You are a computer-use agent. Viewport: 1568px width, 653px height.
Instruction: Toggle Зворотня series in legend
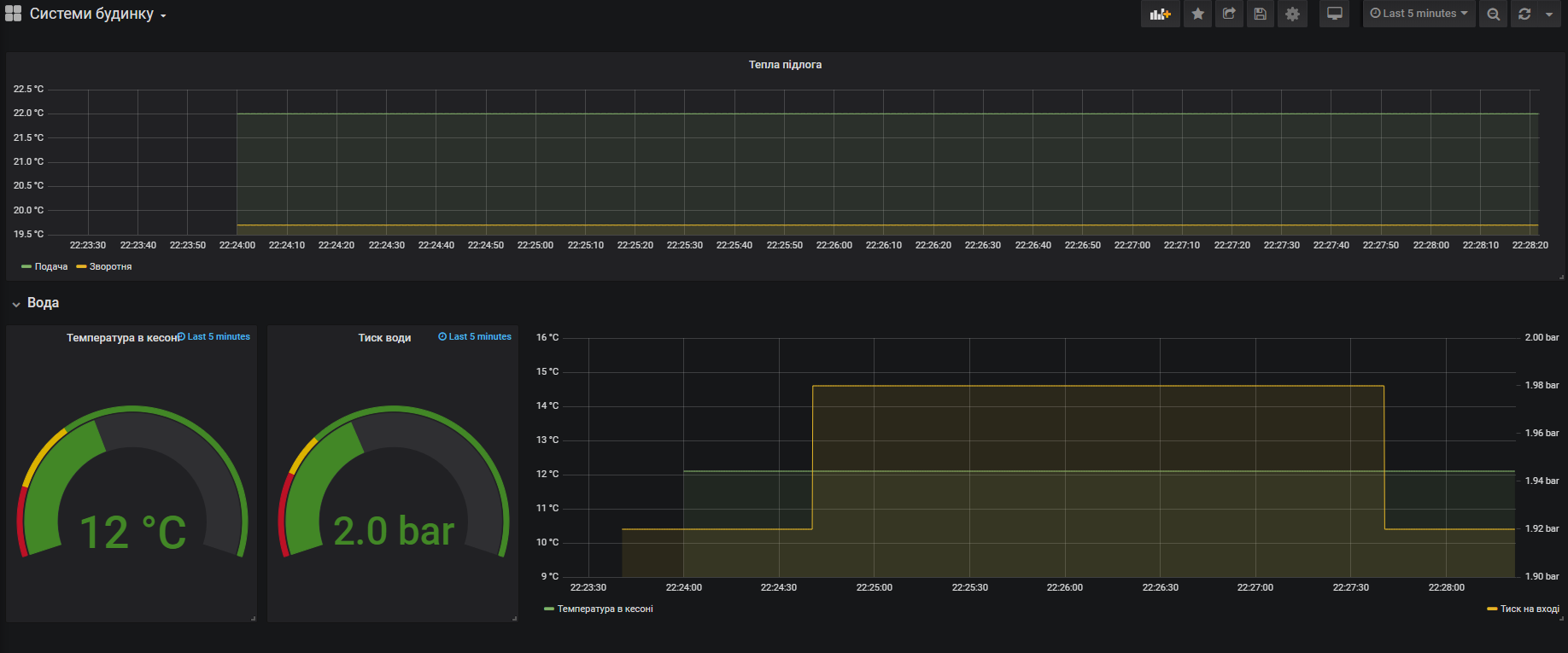(x=104, y=266)
